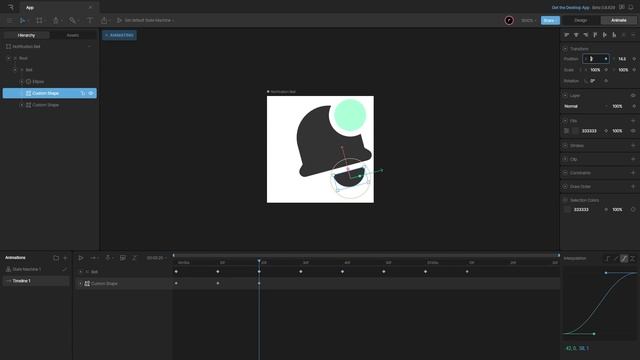Click Set default State Machine
Viewport: 640px width, 360px height.
tap(147, 20)
